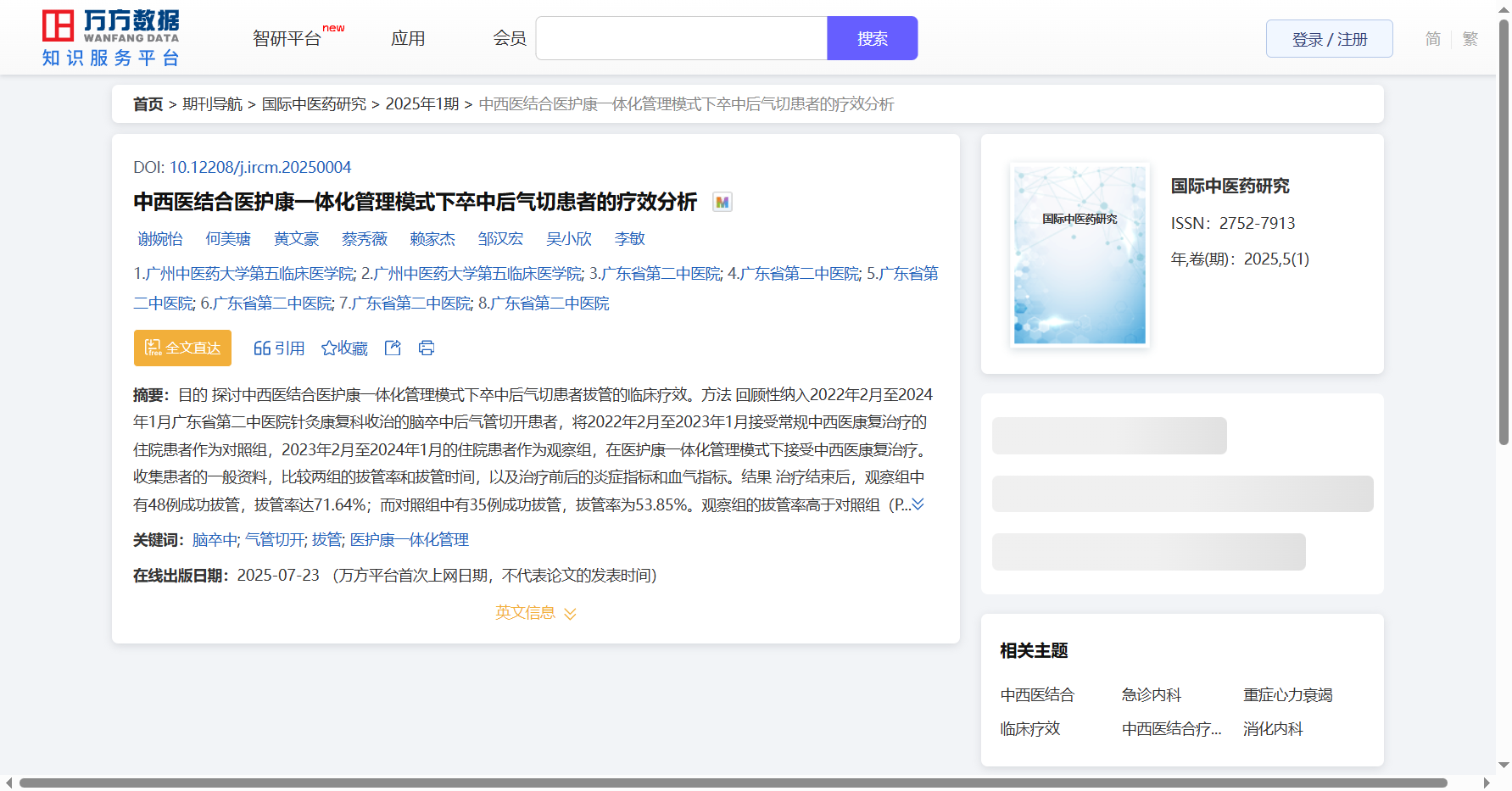1512x791 pixels.
Task: Click the Wanfang Data logo
Action: (x=111, y=38)
